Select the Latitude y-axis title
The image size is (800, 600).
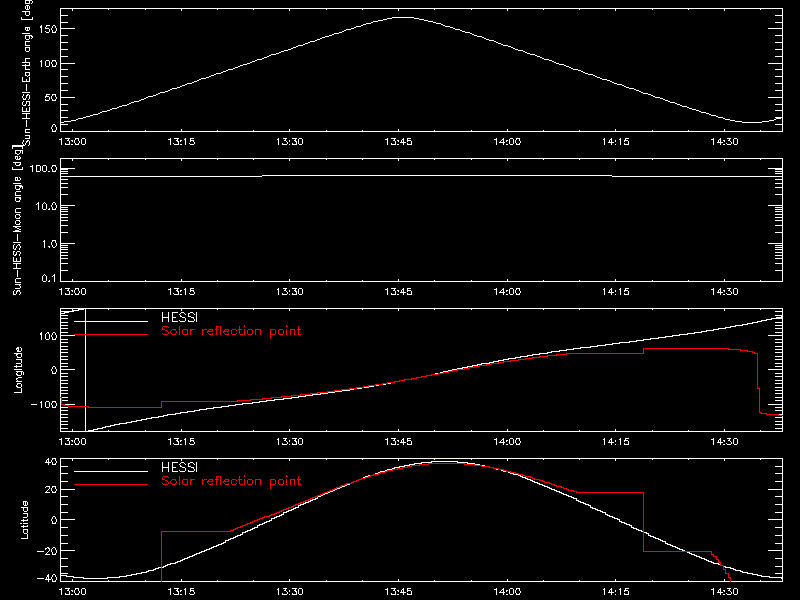click(24, 520)
